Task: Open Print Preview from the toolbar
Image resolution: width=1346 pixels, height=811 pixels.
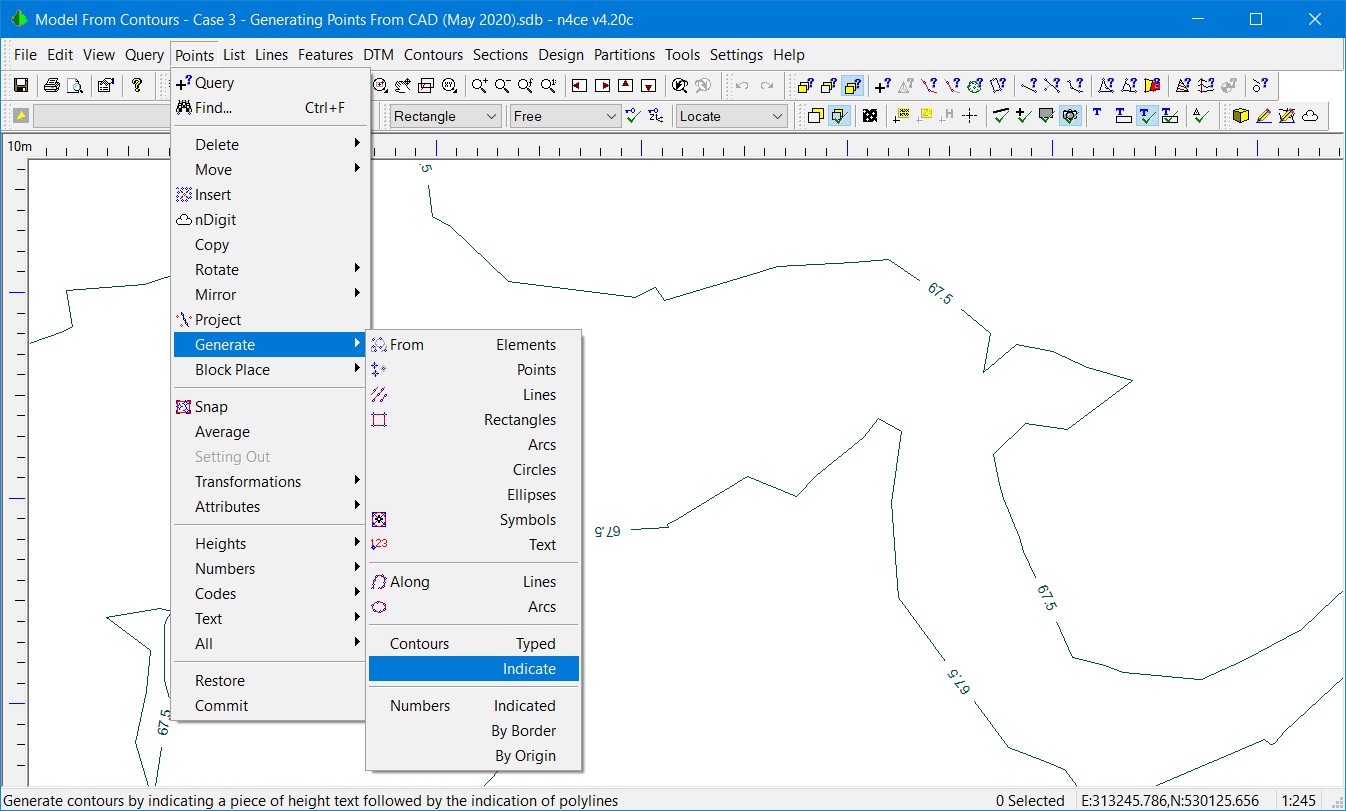Action: (76, 85)
